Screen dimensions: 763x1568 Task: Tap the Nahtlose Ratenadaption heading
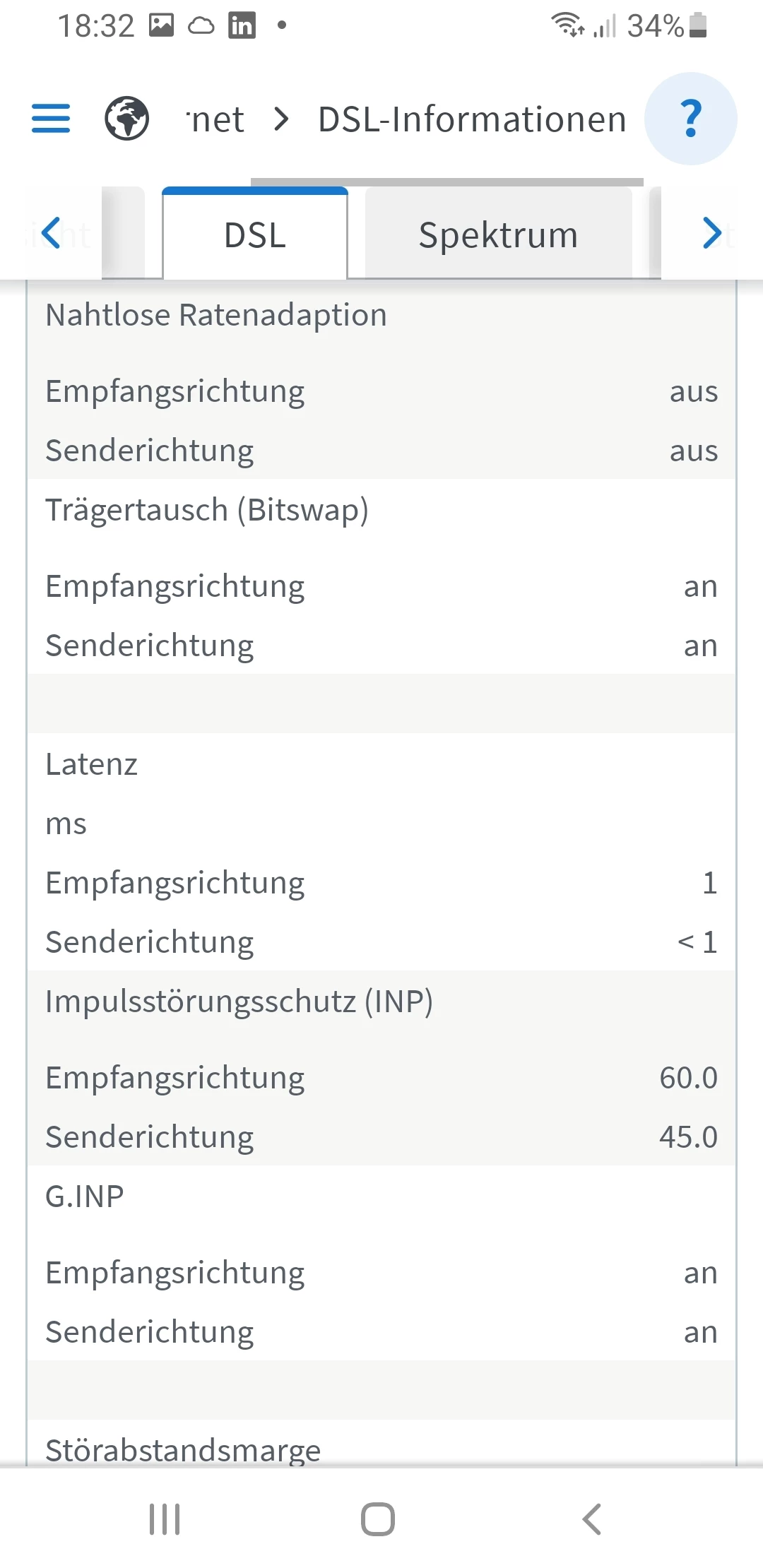pyautogui.click(x=216, y=315)
